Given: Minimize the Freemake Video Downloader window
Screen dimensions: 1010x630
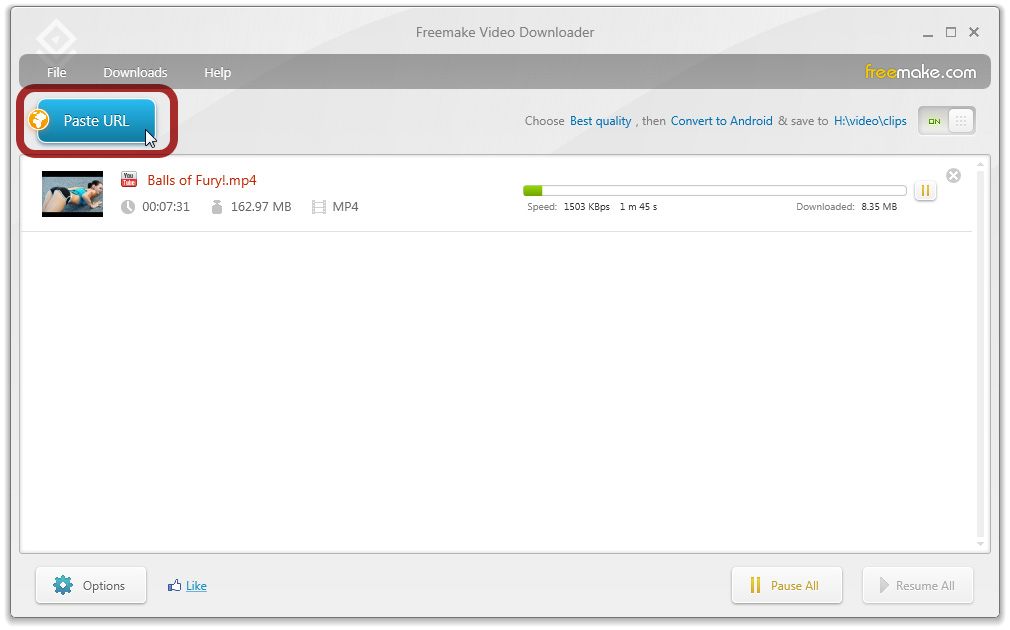Looking at the screenshot, I should click(928, 33).
